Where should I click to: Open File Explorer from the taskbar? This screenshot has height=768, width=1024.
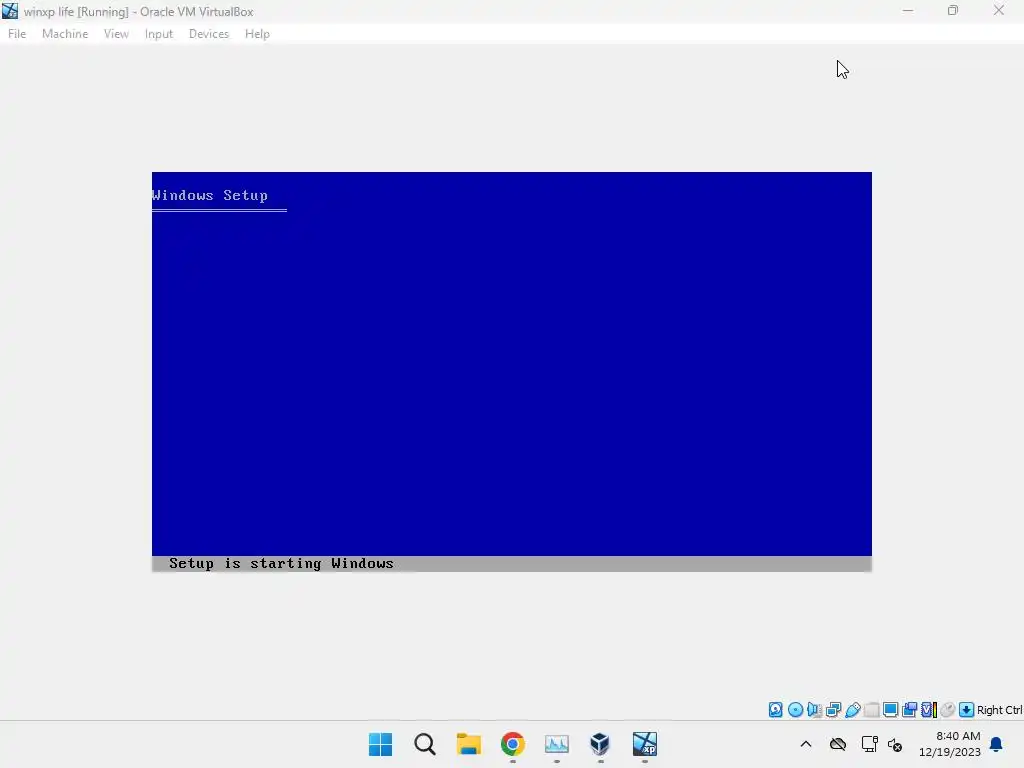click(x=468, y=744)
